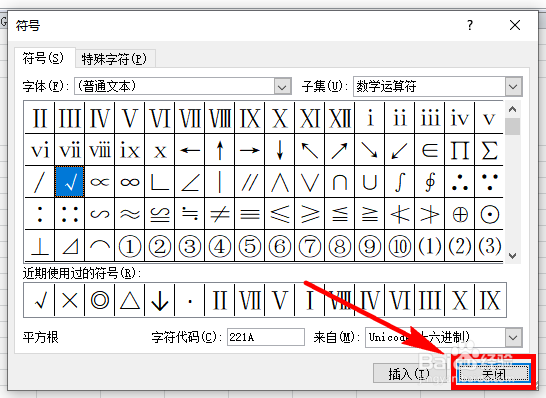Pick the not equal ≠ symbol
Screen dimensions: 546x398
(x=219, y=214)
